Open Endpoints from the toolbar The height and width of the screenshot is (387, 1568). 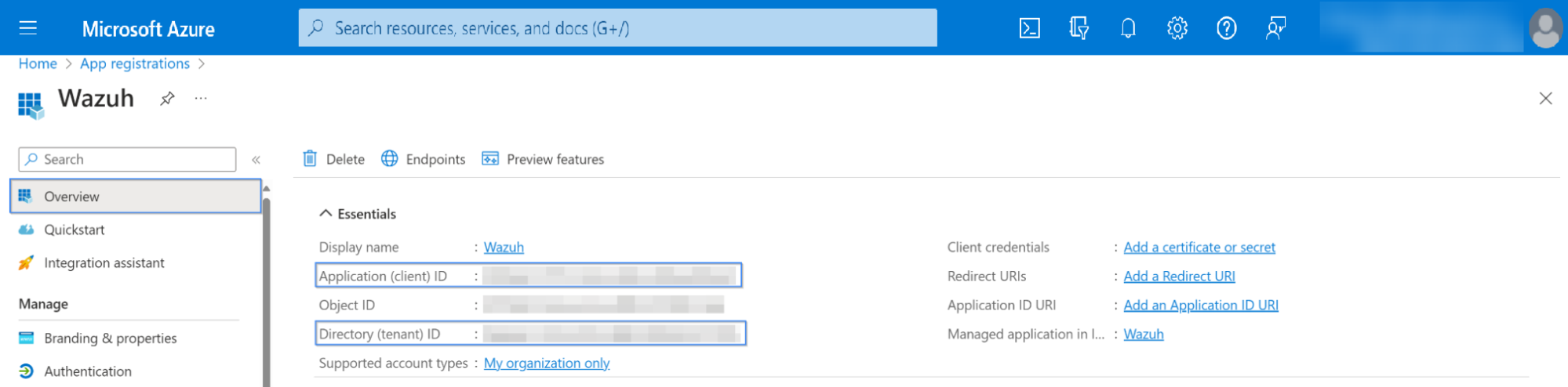(424, 159)
